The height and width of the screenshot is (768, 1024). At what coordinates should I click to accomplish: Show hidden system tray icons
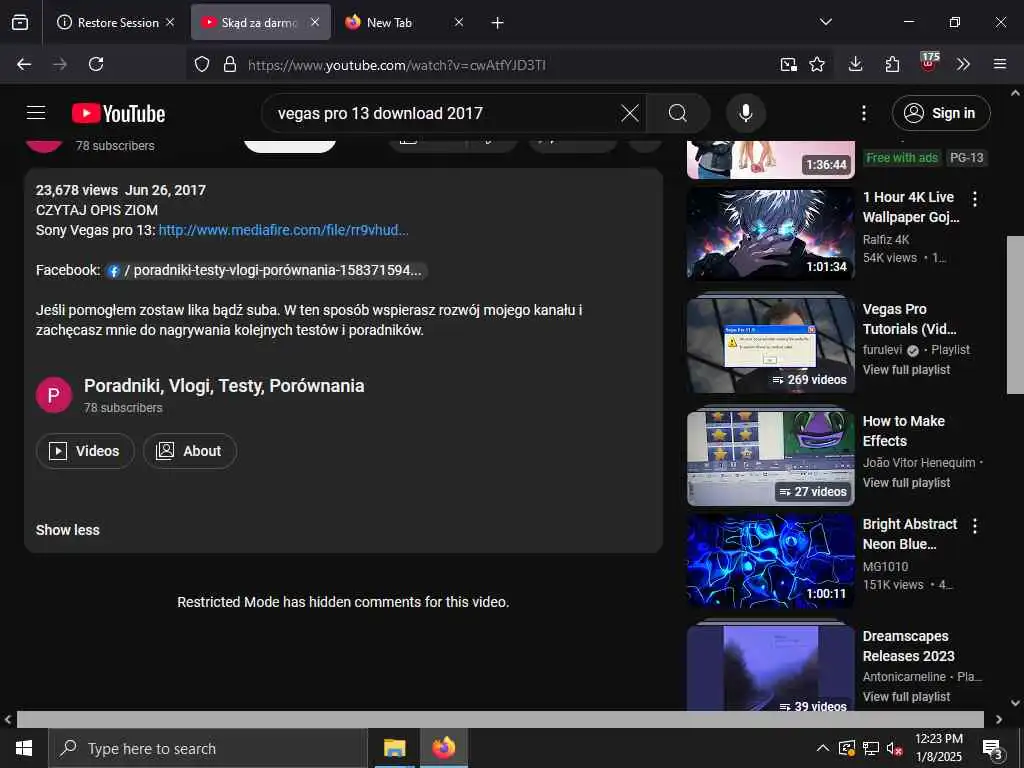[x=823, y=748]
